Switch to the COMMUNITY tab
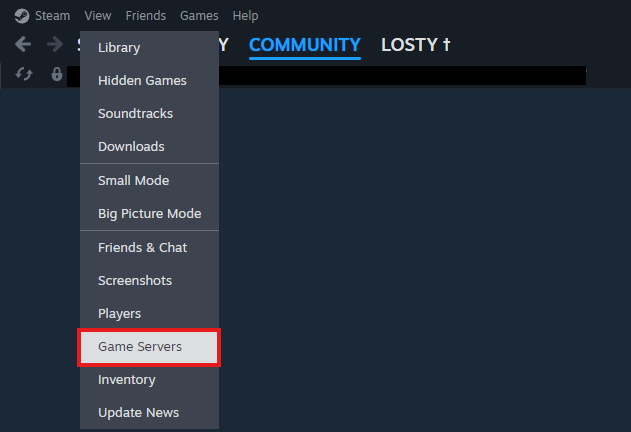 (x=305, y=45)
